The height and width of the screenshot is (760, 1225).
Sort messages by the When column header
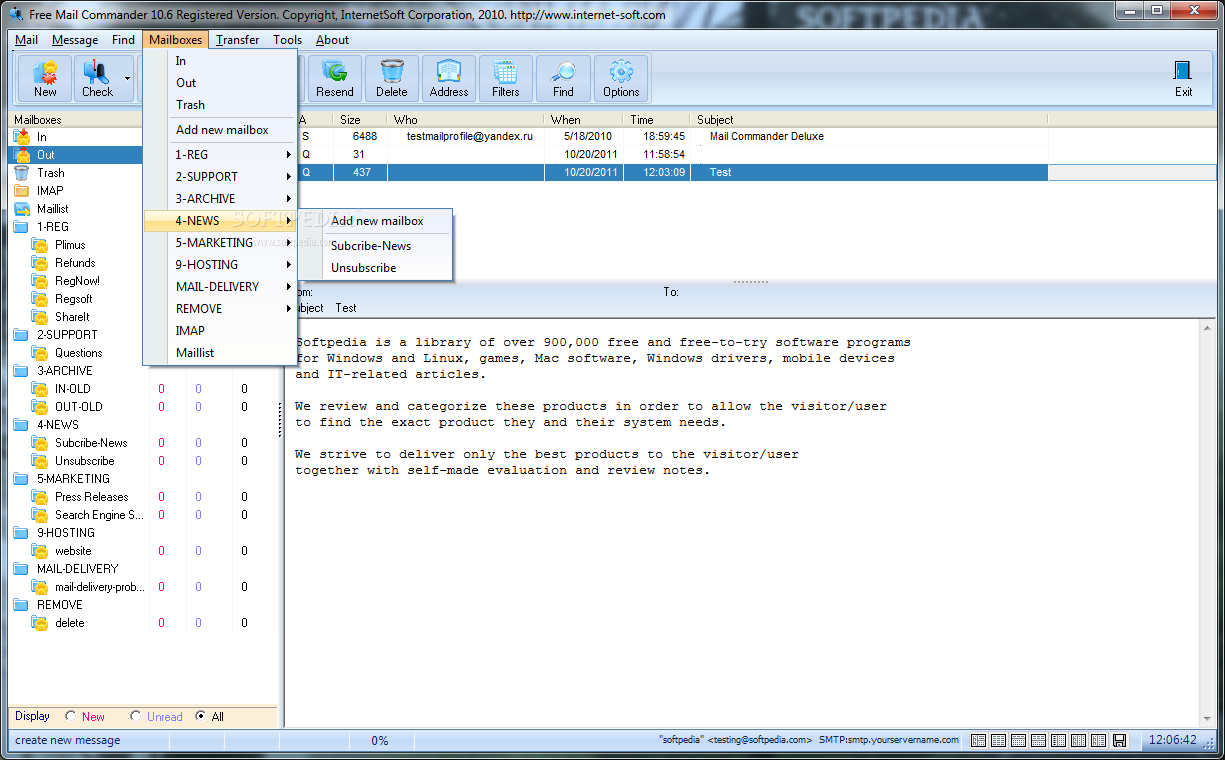[x=584, y=120]
